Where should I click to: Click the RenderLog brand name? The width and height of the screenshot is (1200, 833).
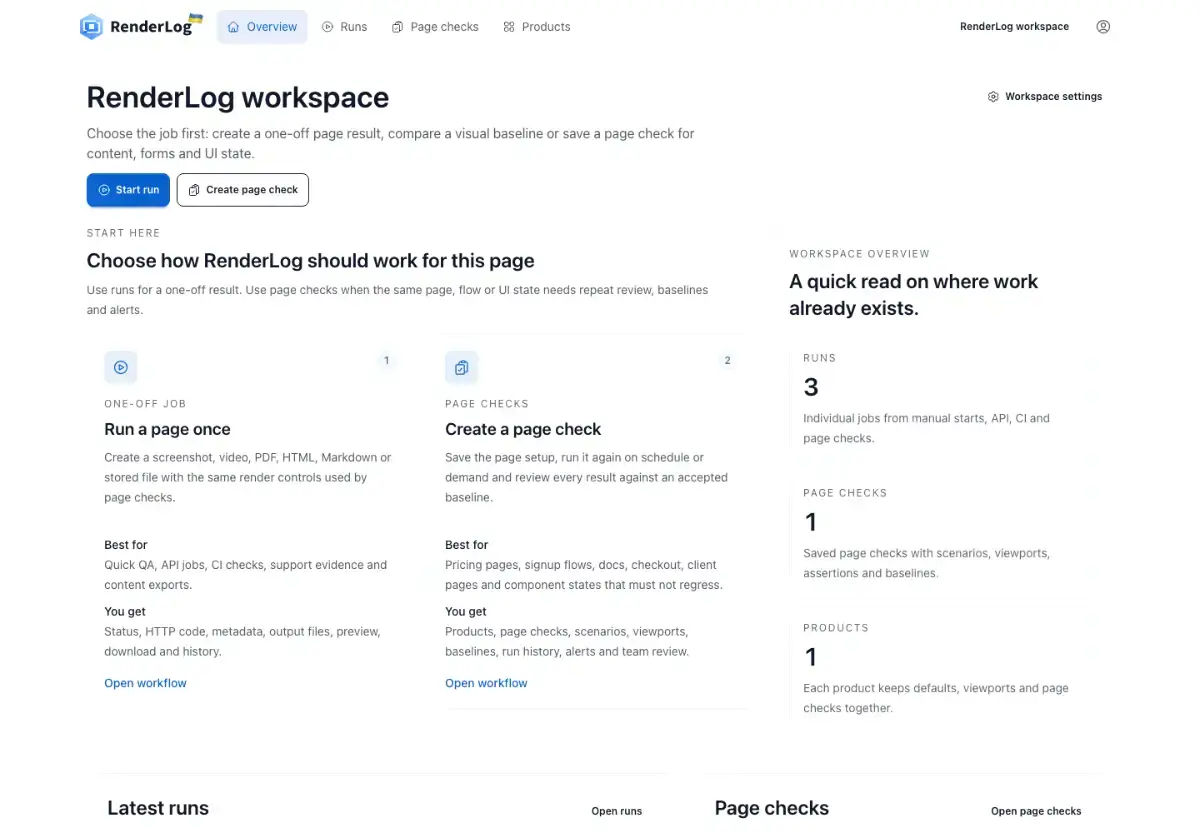[x=151, y=27]
